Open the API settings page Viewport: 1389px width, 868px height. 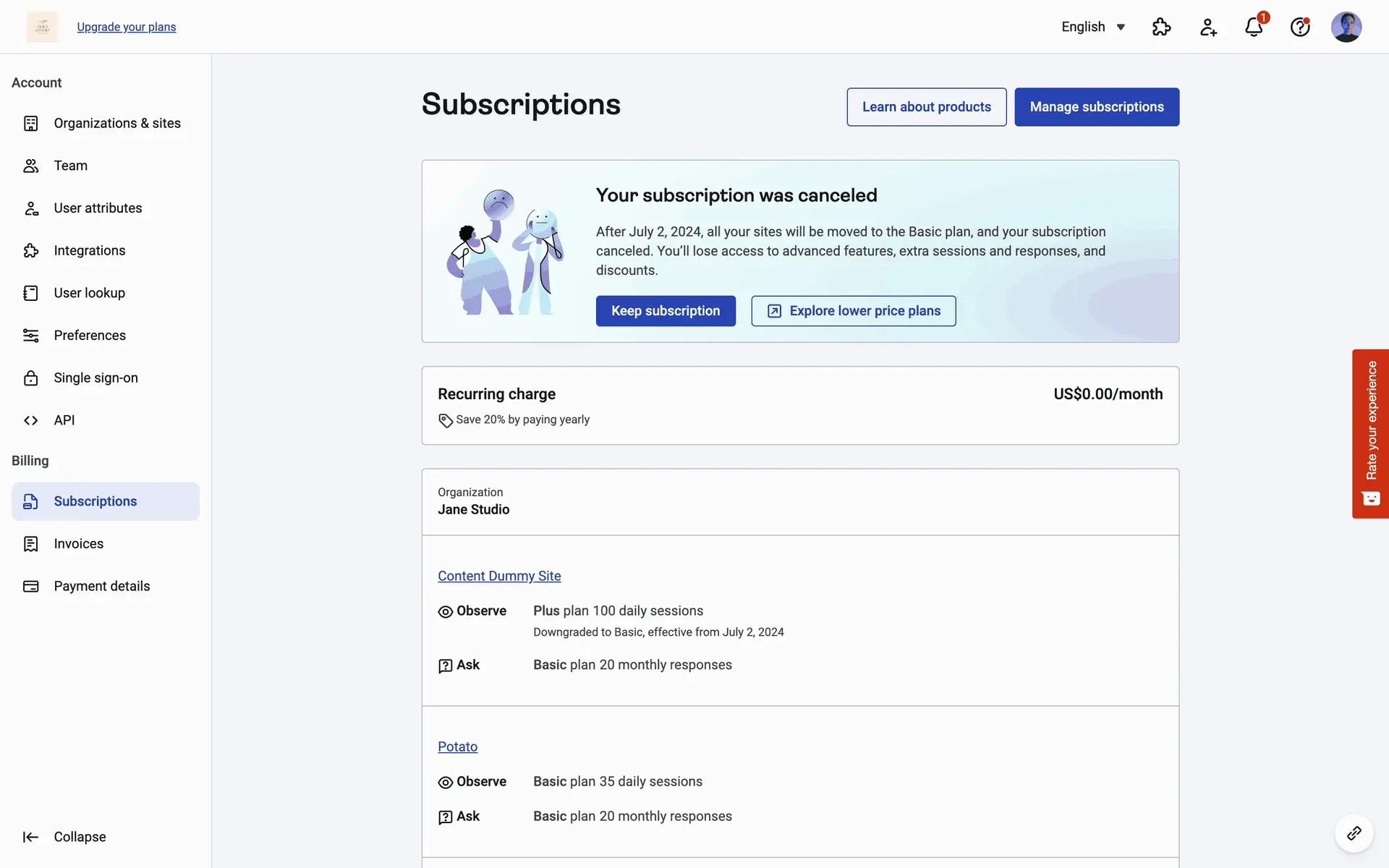pos(64,420)
